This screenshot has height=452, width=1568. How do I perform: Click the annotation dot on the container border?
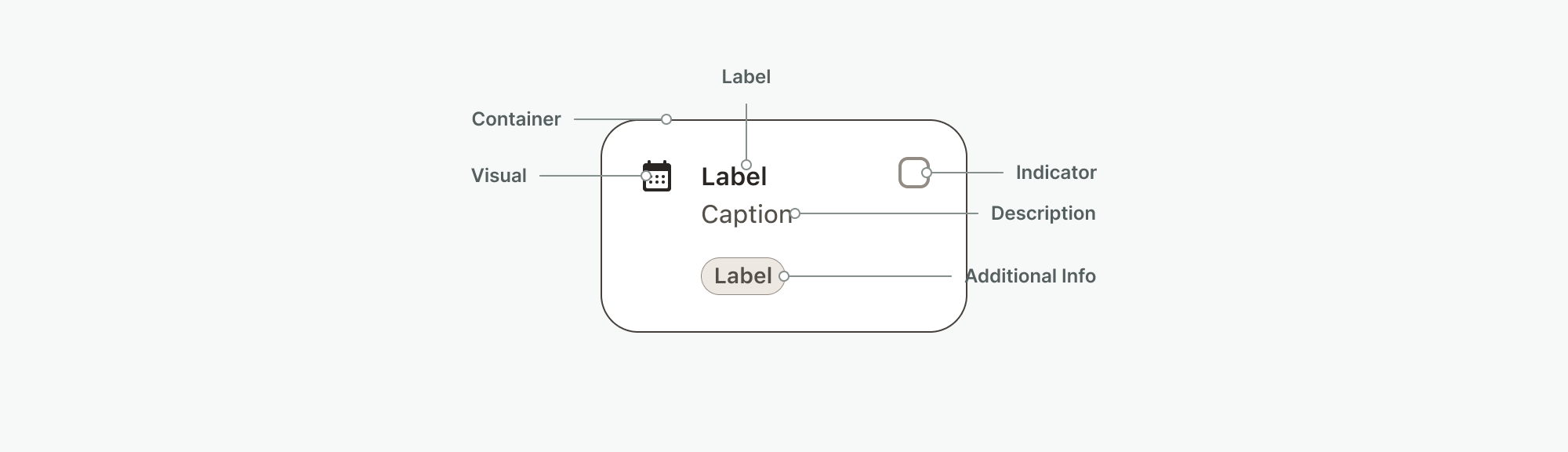pos(666,119)
